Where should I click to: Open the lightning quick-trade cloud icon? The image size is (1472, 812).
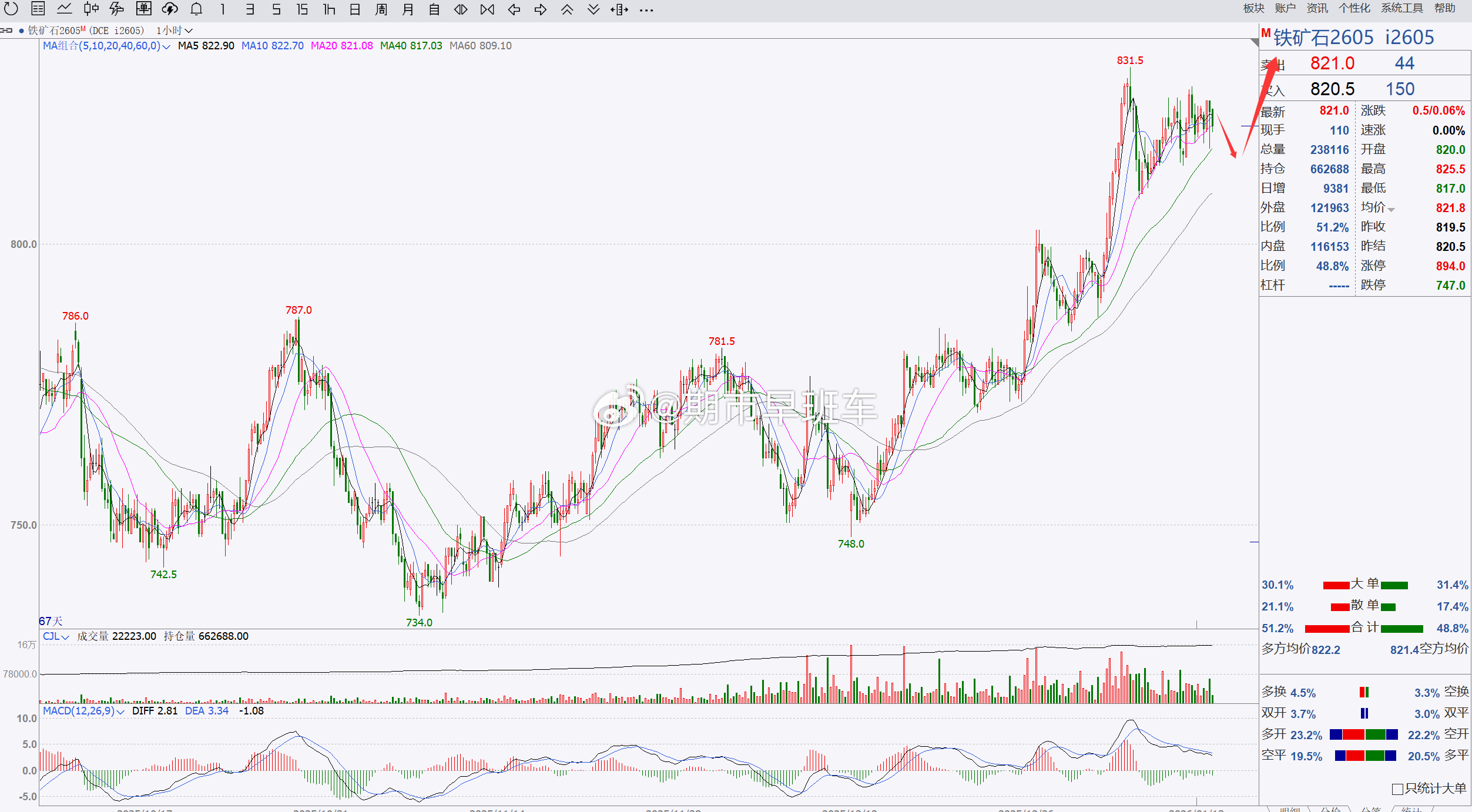coord(170,9)
